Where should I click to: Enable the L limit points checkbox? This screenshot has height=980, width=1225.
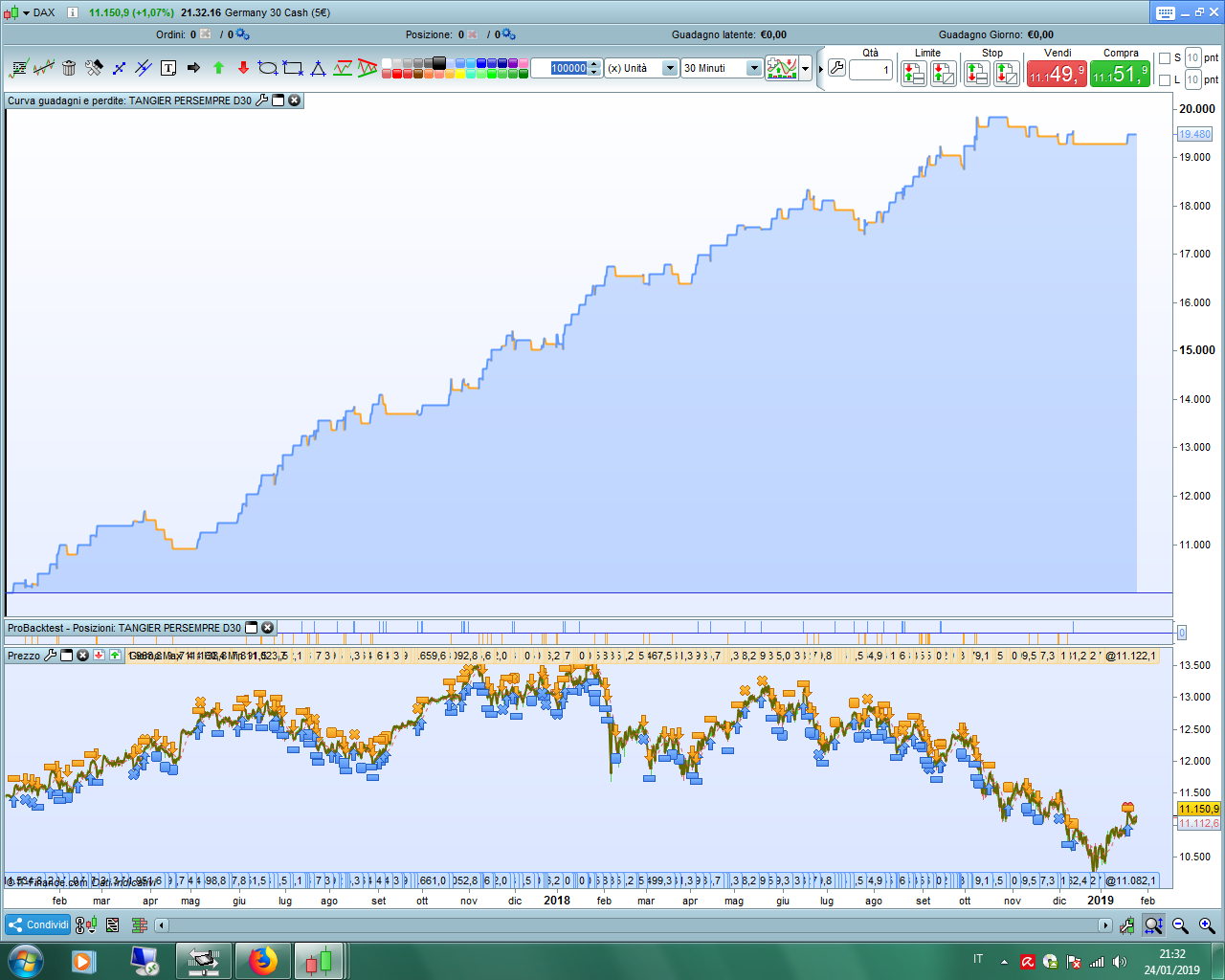(1165, 80)
